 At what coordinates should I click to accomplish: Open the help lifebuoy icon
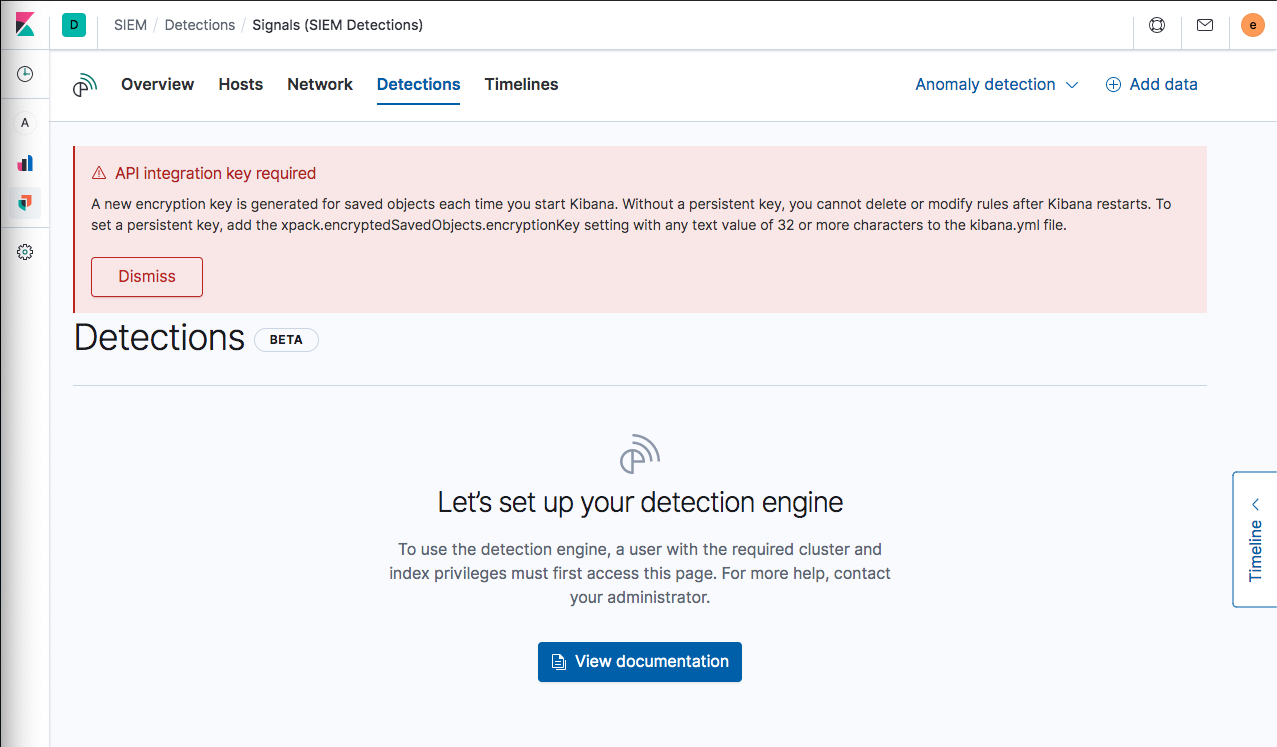pos(1157,25)
